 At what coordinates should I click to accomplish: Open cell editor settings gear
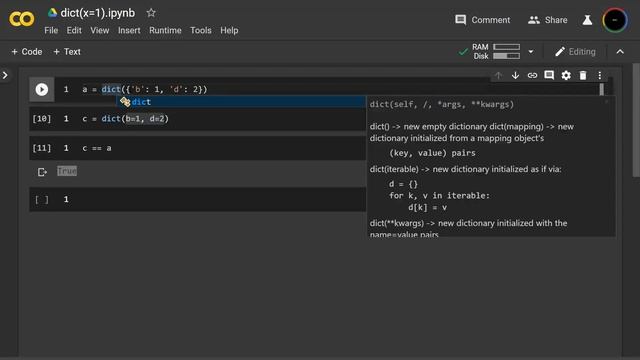566,75
